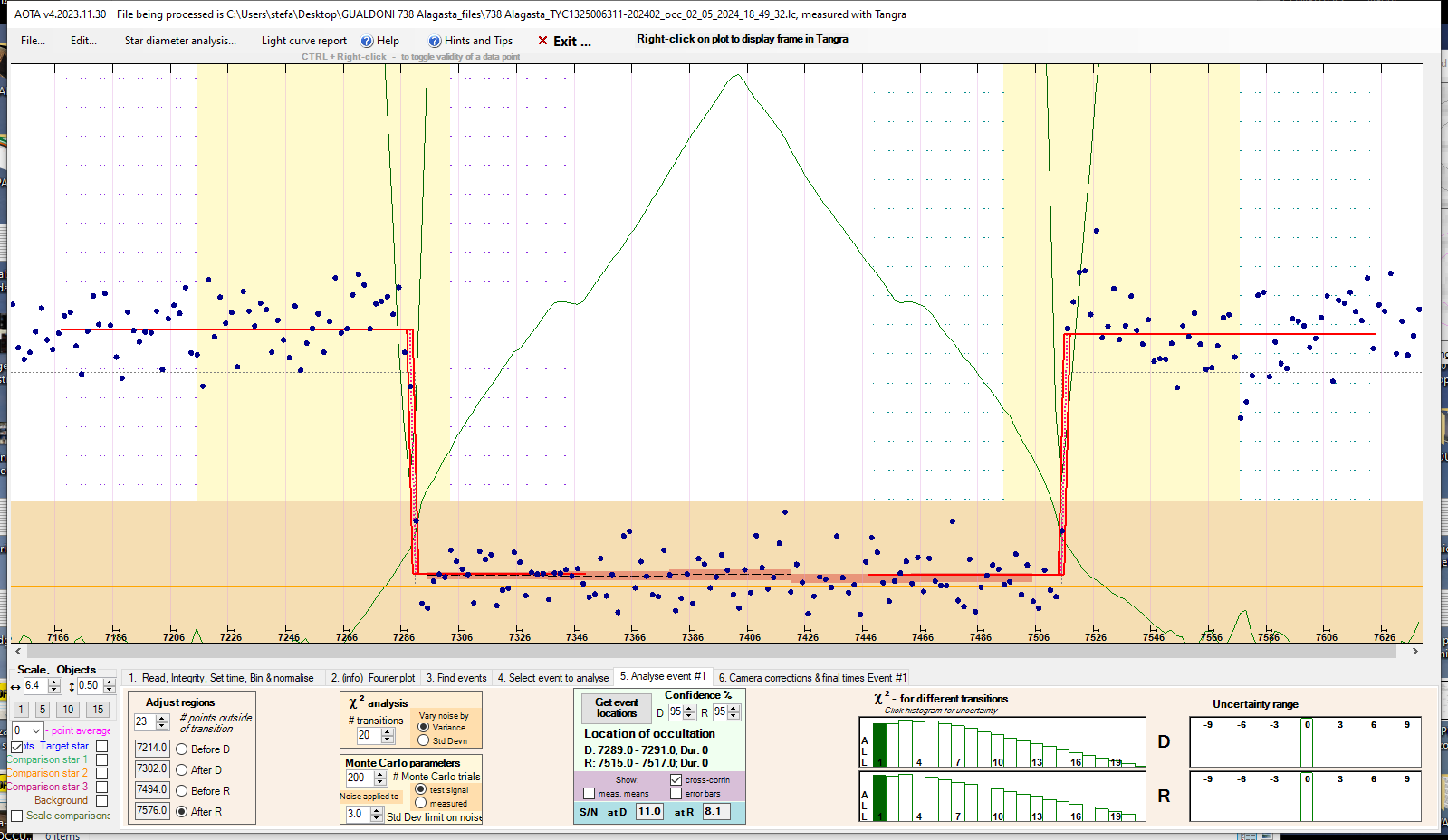The height and width of the screenshot is (840, 1448).
Task: Decrease vertical scale 0.50 with down arrow
Action: (x=109, y=690)
